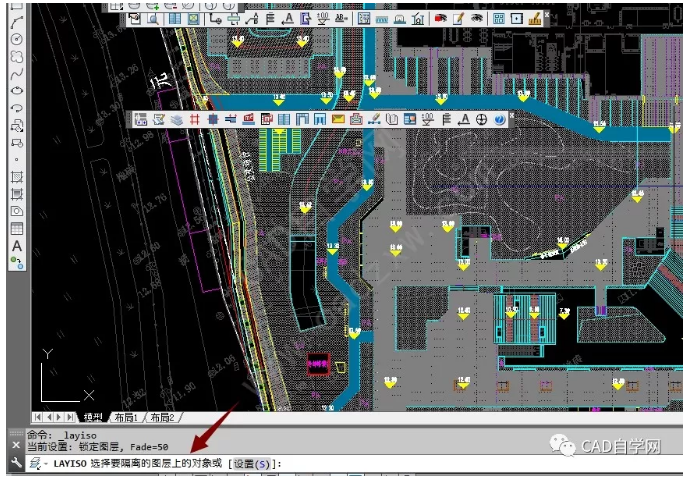Click the magnifier zoom icon in top toolbar
690x478 pixels.
[x=153, y=19]
